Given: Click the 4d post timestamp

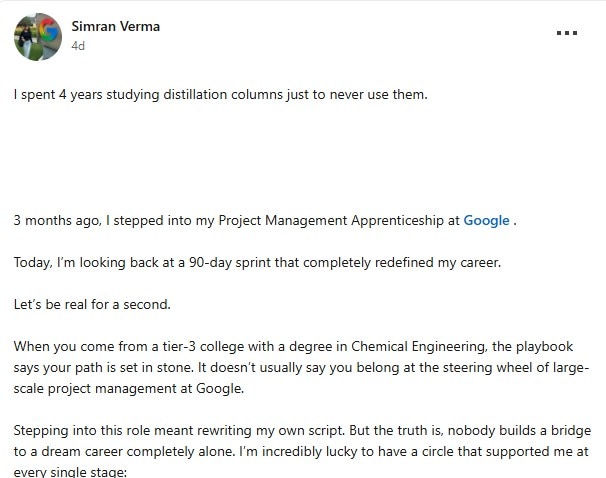Looking at the screenshot, I should tap(78, 46).
